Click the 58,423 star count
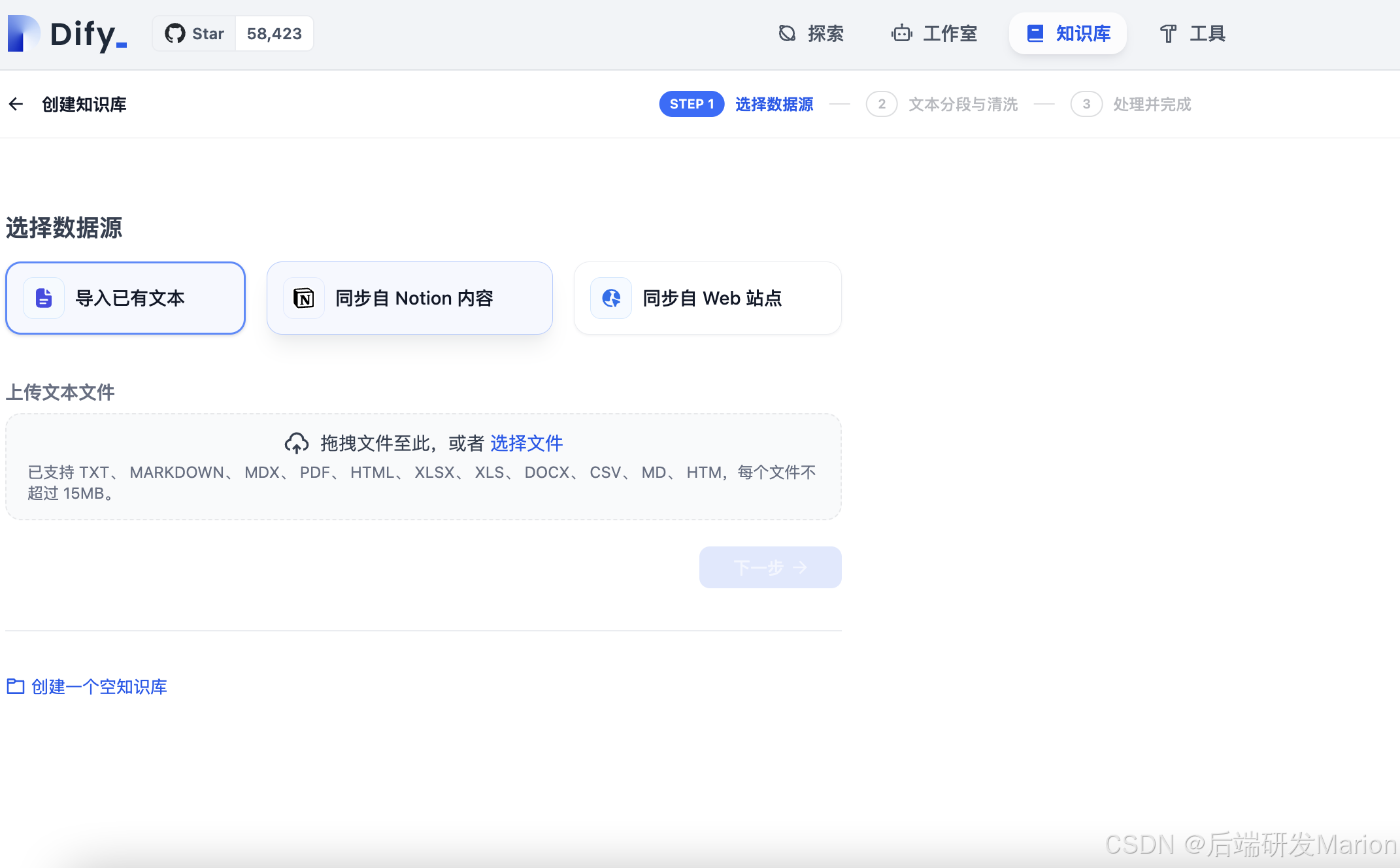 click(274, 33)
